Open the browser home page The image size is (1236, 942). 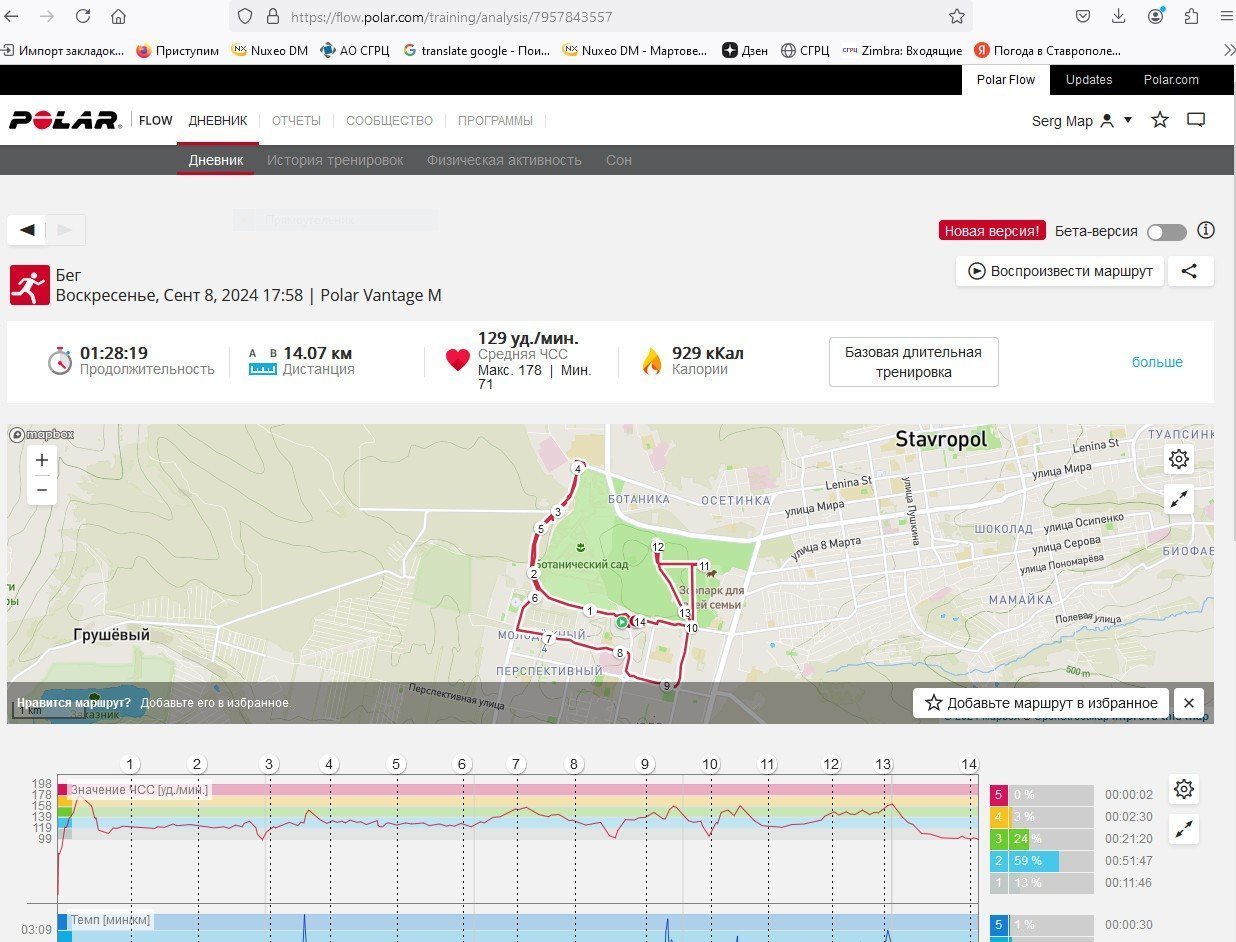[x=118, y=16]
